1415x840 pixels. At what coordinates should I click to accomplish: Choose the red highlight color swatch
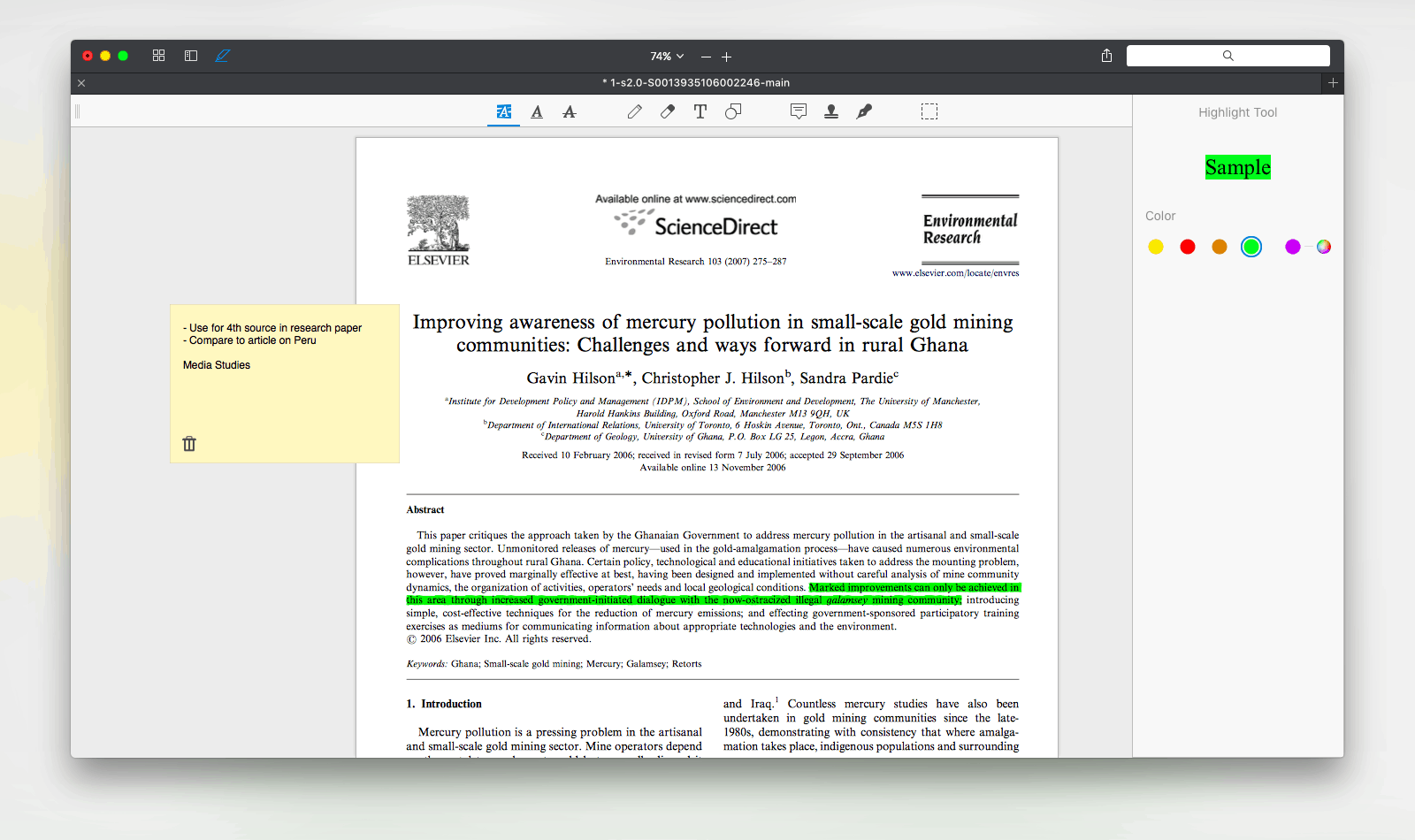pyautogui.click(x=1188, y=247)
